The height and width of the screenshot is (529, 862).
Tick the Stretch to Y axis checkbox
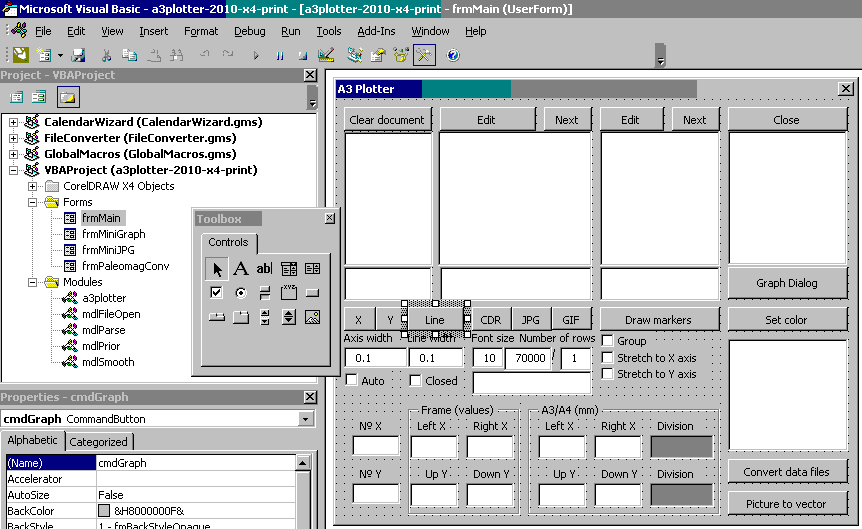click(x=607, y=374)
